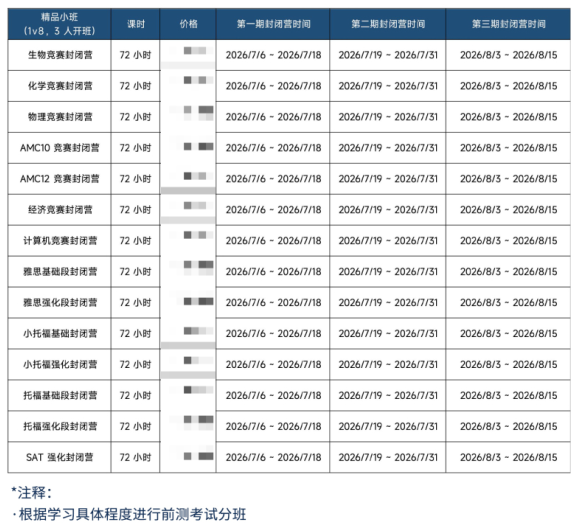Click the 第三期封闭营时间 column header

point(508,24)
